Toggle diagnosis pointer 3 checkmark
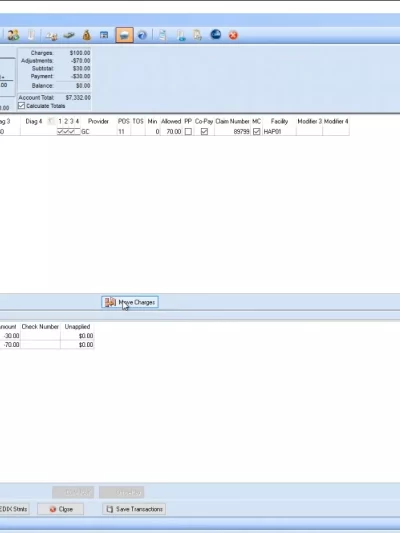 72,132
